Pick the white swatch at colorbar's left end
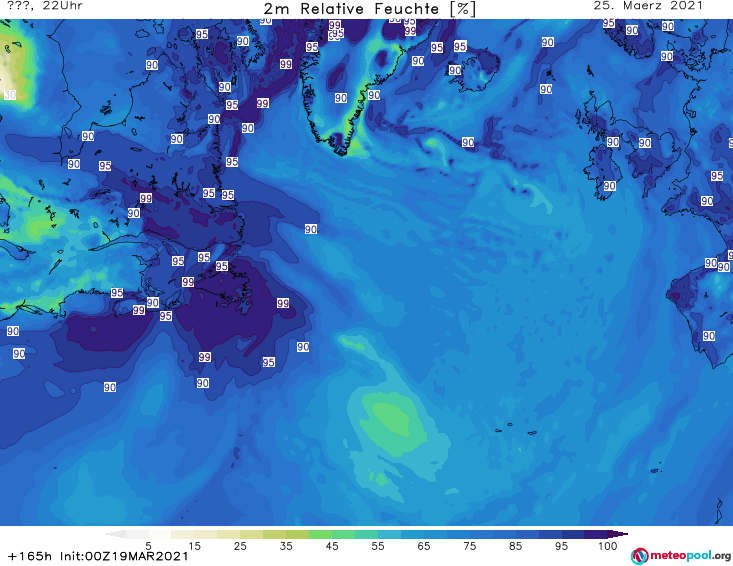The height and width of the screenshot is (566, 733). click(x=116, y=534)
